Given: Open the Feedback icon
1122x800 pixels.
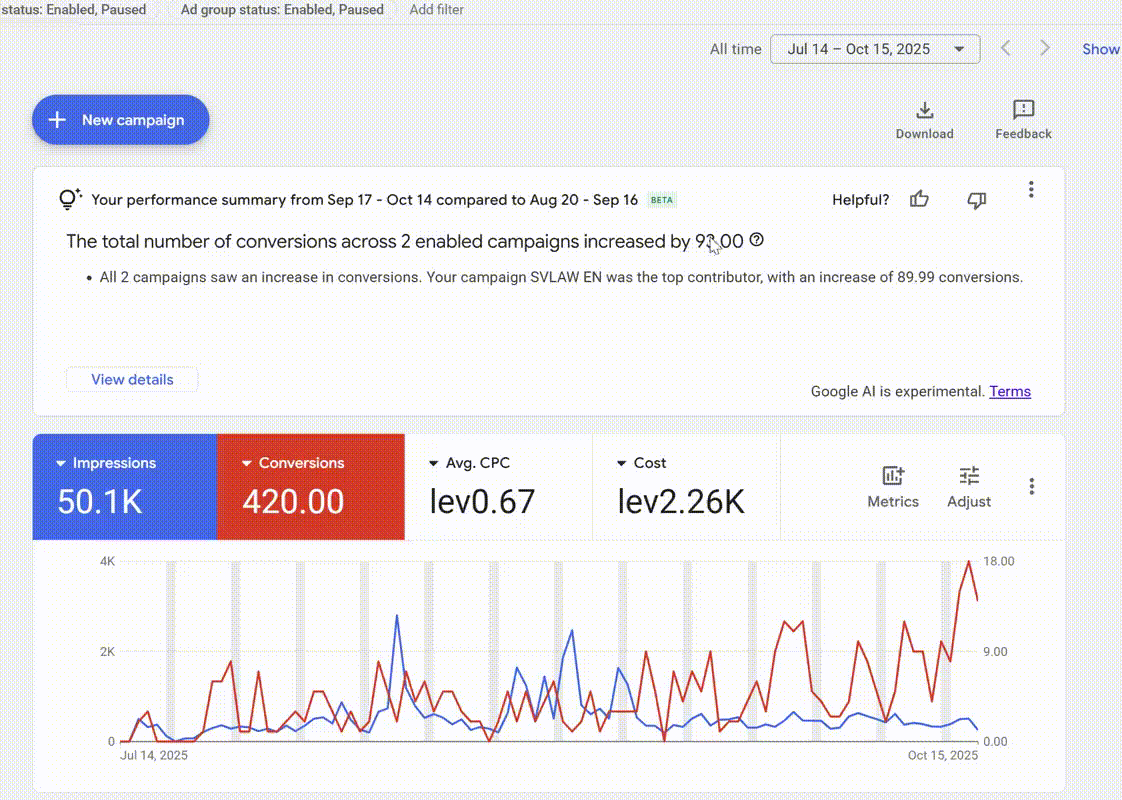Looking at the screenshot, I should coord(1023,110).
